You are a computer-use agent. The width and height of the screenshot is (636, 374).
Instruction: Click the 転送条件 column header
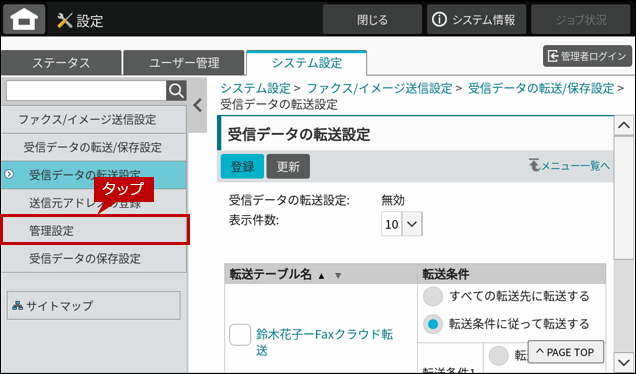click(511, 274)
